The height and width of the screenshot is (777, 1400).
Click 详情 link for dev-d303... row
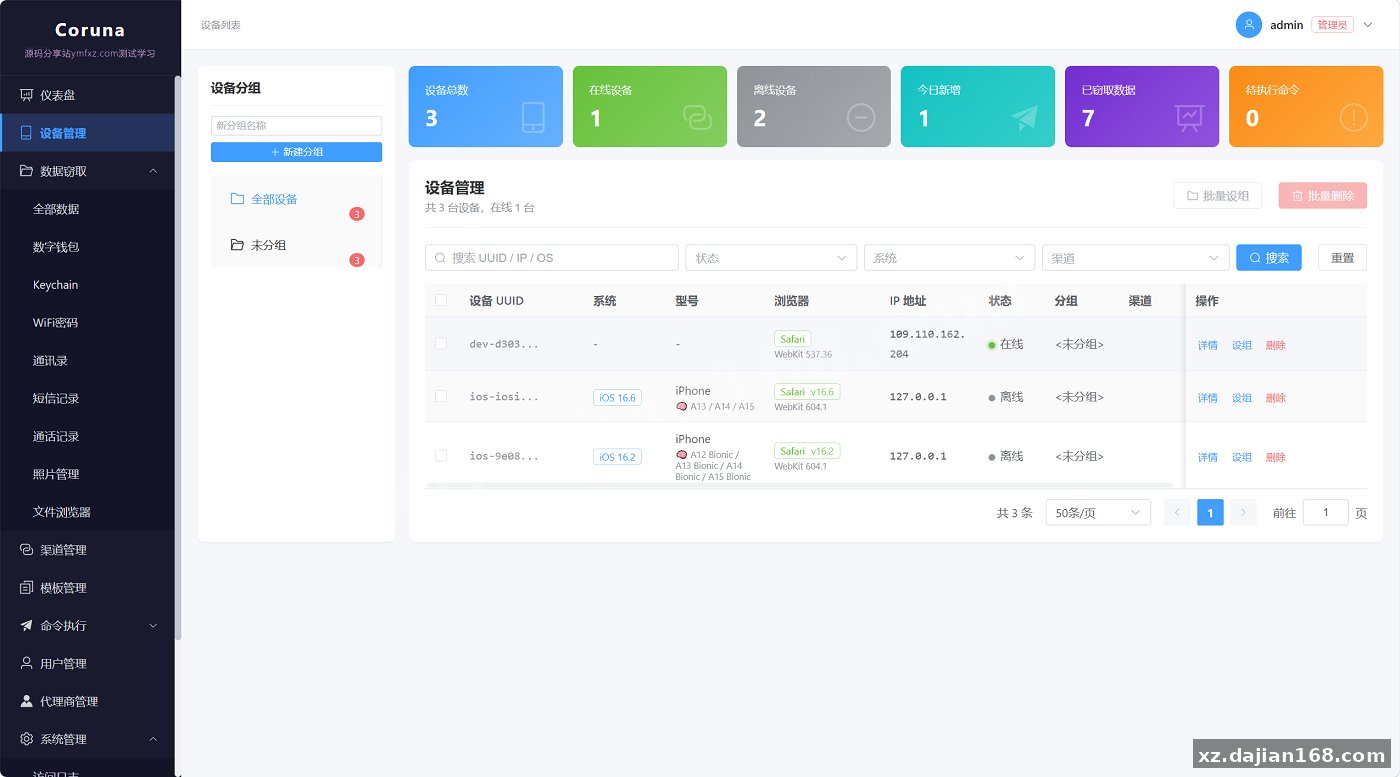(1208, 345)
